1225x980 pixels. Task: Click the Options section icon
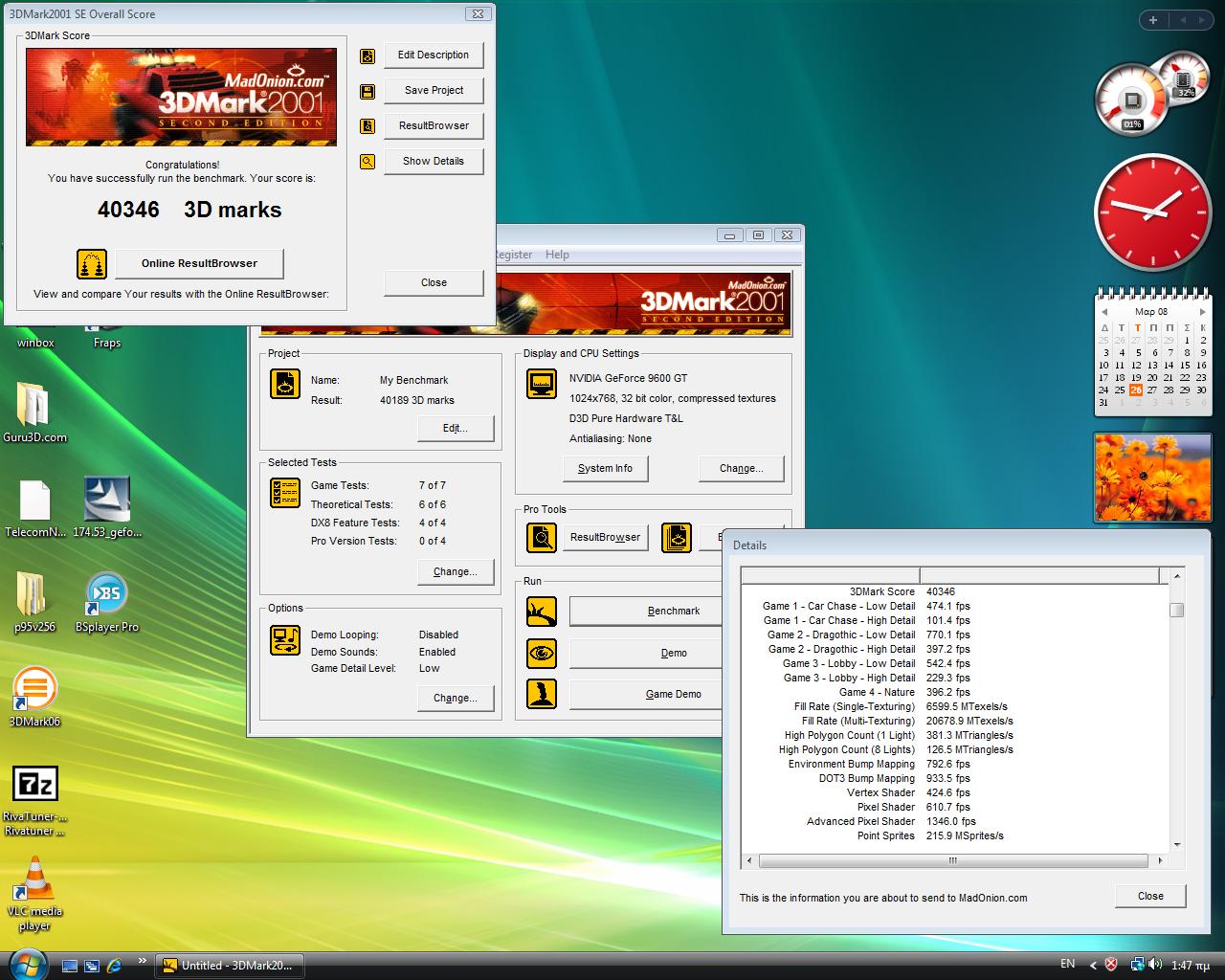(x=285, y=639)
